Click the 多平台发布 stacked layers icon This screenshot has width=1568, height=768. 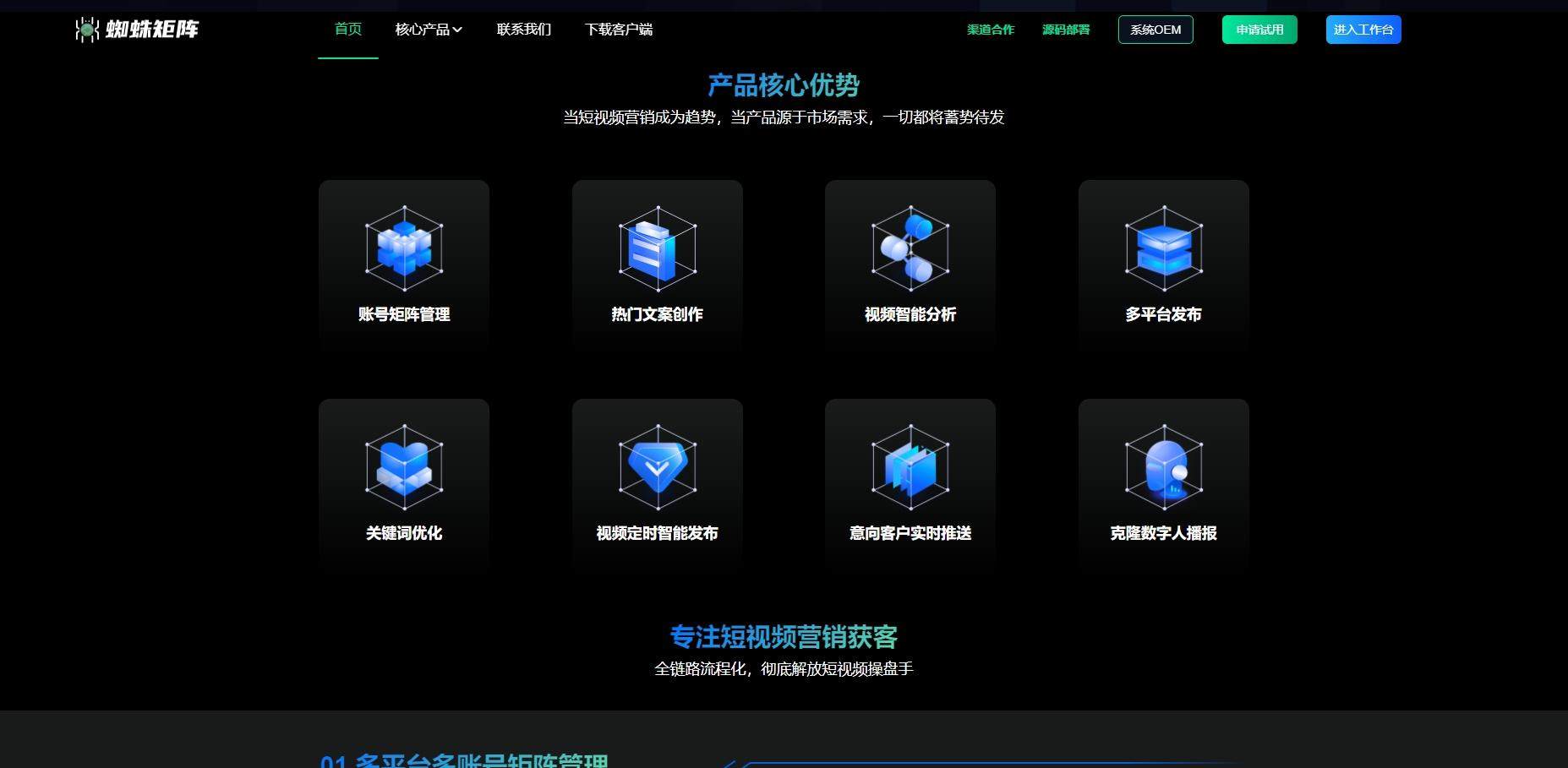[1163, 248]
